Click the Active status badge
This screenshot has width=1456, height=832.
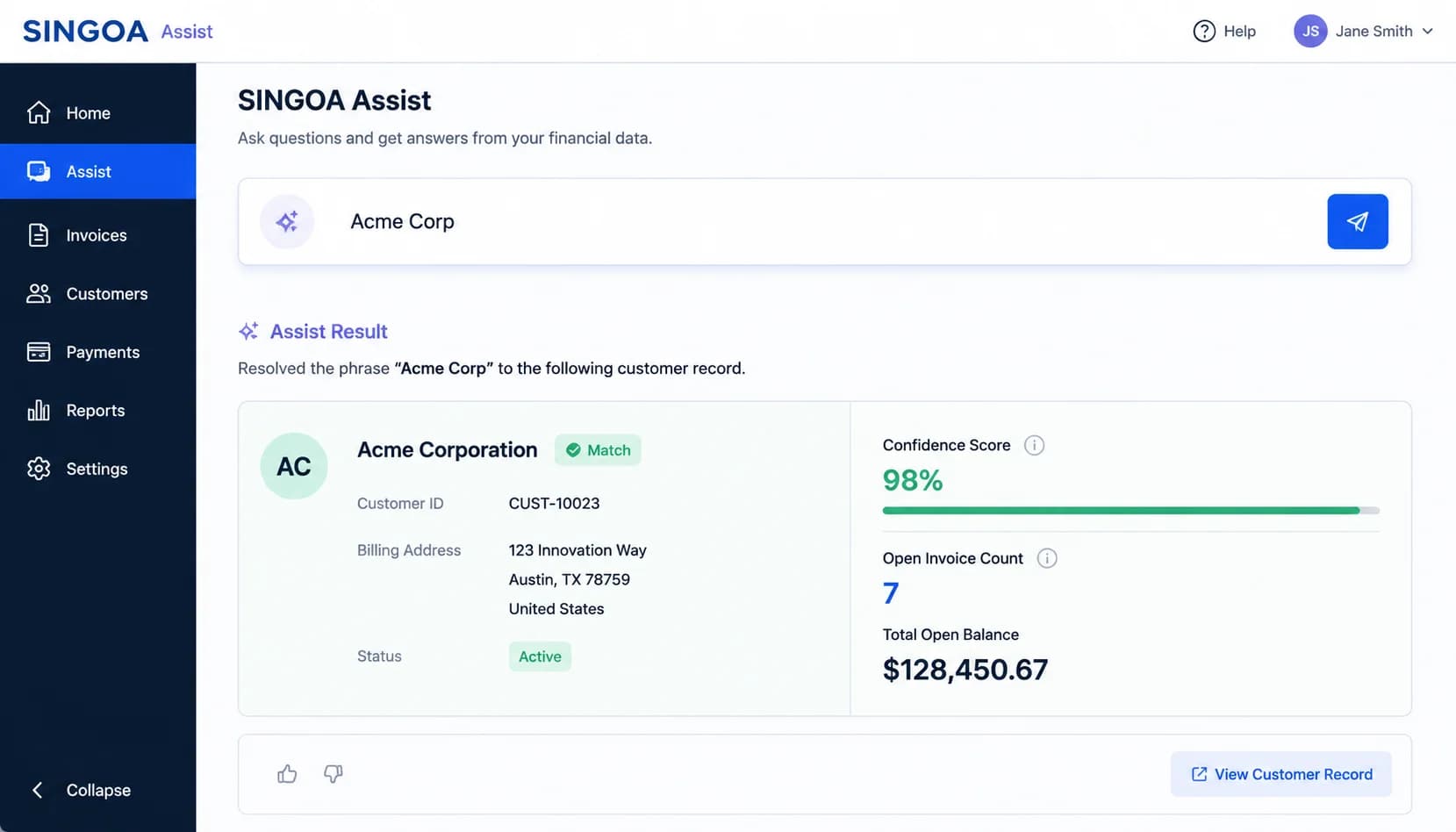click(540, 656)
